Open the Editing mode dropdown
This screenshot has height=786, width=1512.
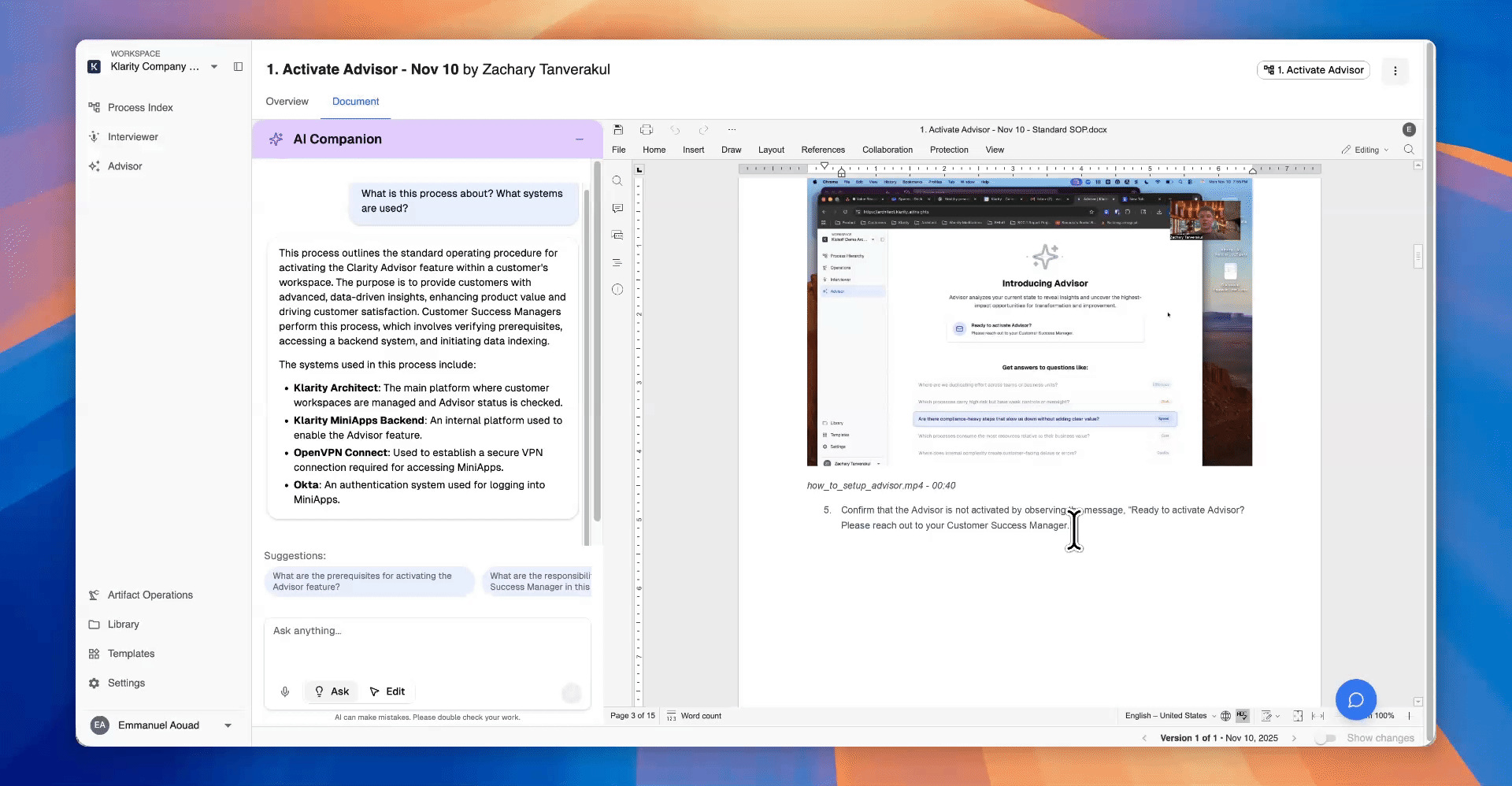[x=1366, y=150]
